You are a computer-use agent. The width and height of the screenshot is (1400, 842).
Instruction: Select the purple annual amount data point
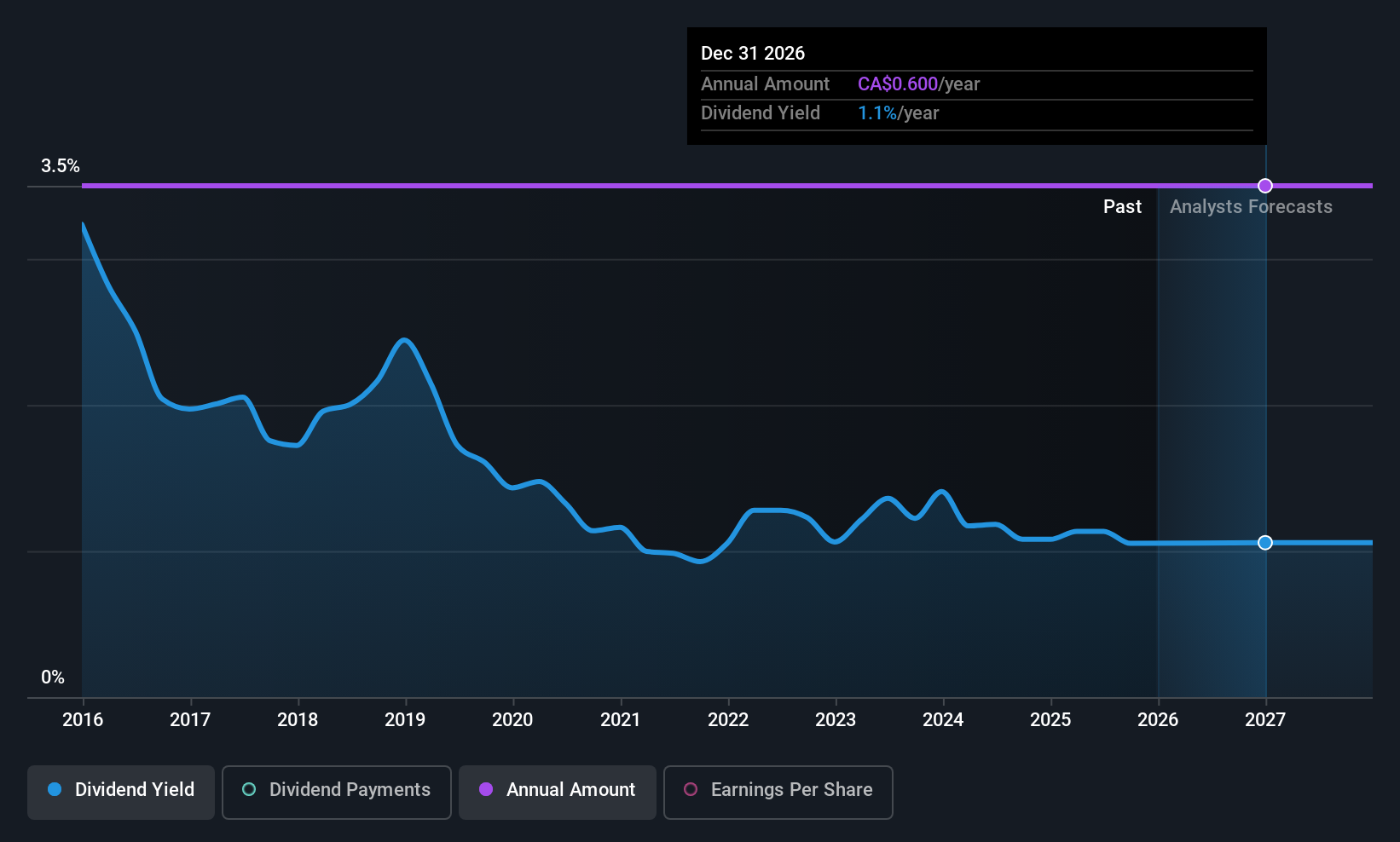point(1265,186)
